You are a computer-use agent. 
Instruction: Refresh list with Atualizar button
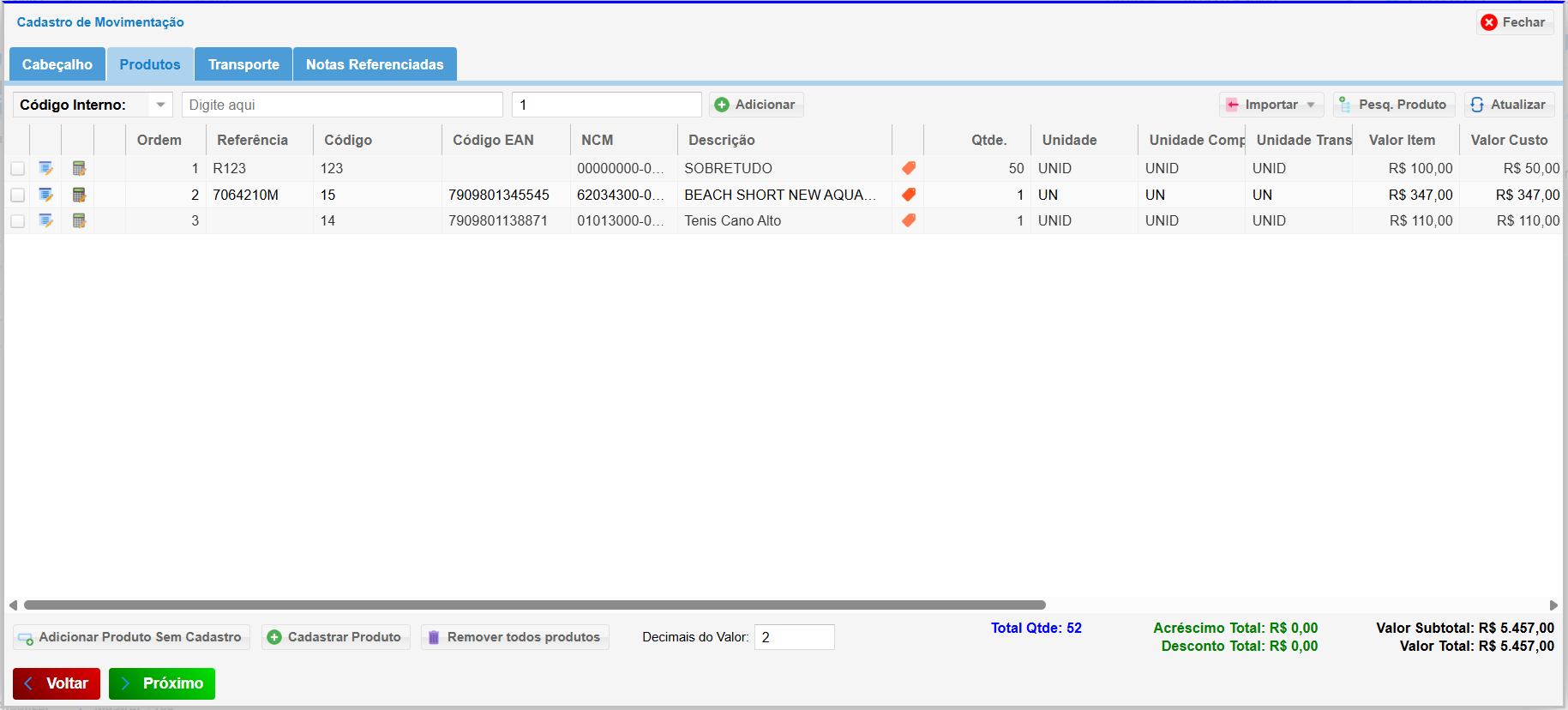(1509, 105)
